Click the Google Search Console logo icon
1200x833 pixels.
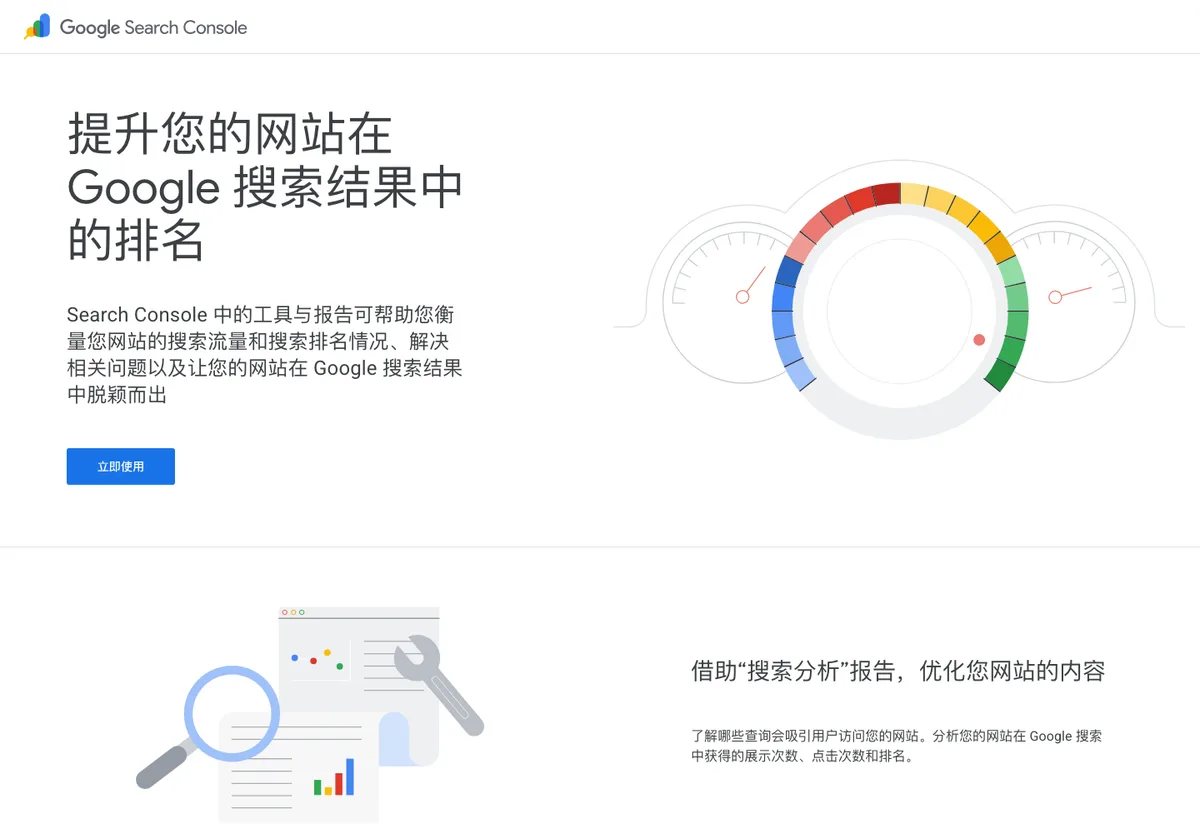click(x=37, y=27)
